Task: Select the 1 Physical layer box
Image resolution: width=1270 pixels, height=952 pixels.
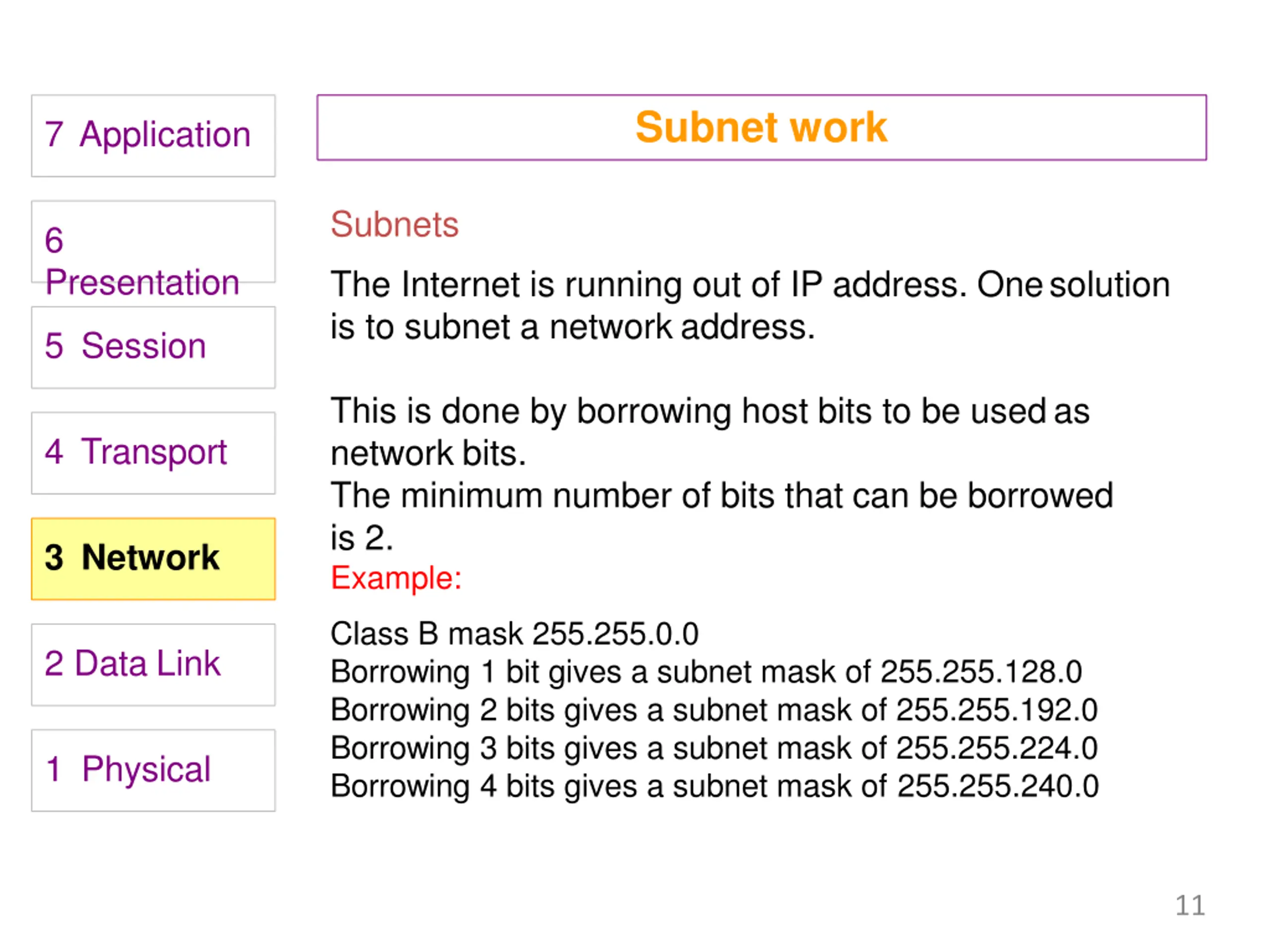Action: [x=153, y=770]
